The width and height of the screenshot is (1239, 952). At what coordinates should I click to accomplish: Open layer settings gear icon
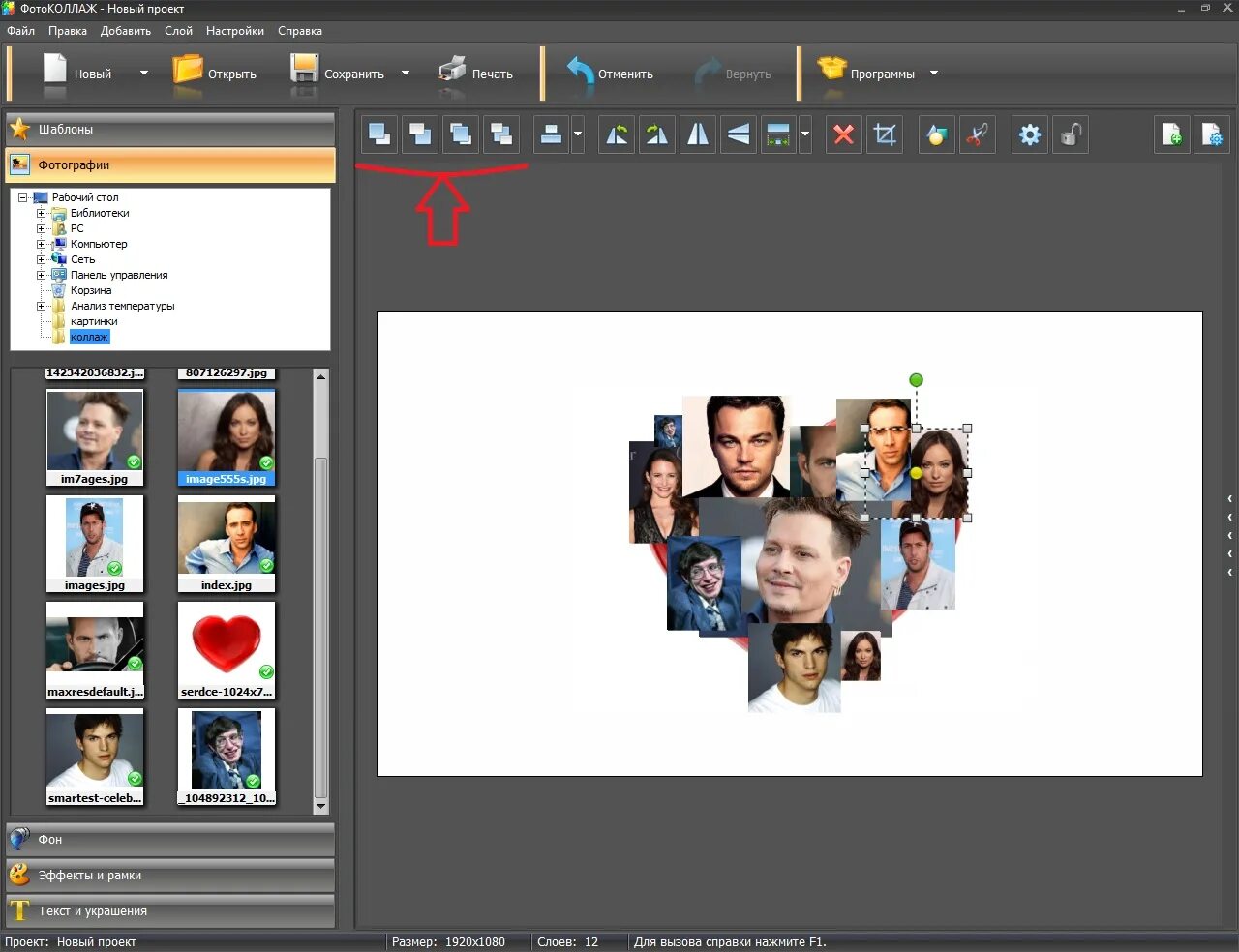[x=1030, y=134]
